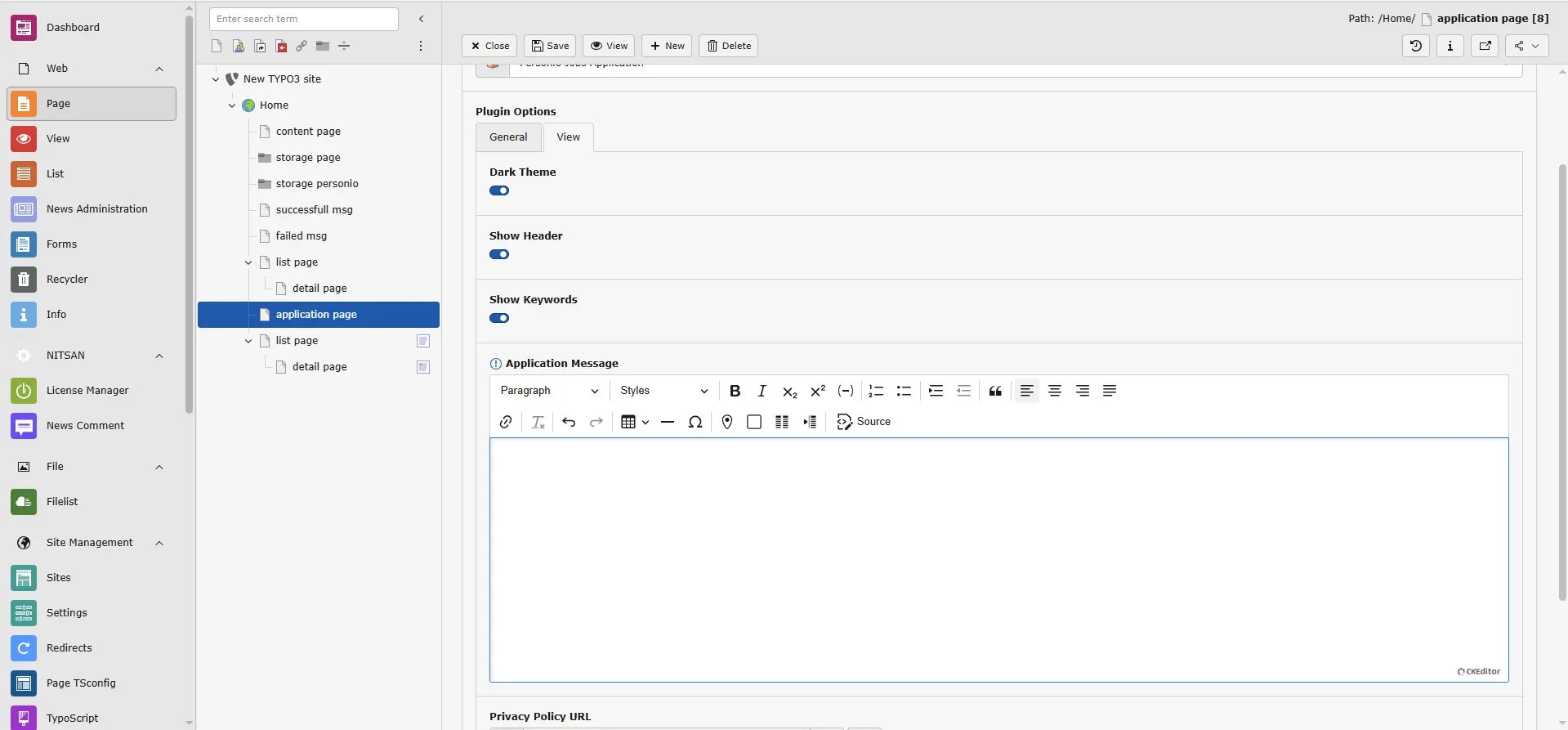This screenshot has height=730, width=1568.
Task: Disable the Dark Theme switch
Action: click(x=499, y=190)
